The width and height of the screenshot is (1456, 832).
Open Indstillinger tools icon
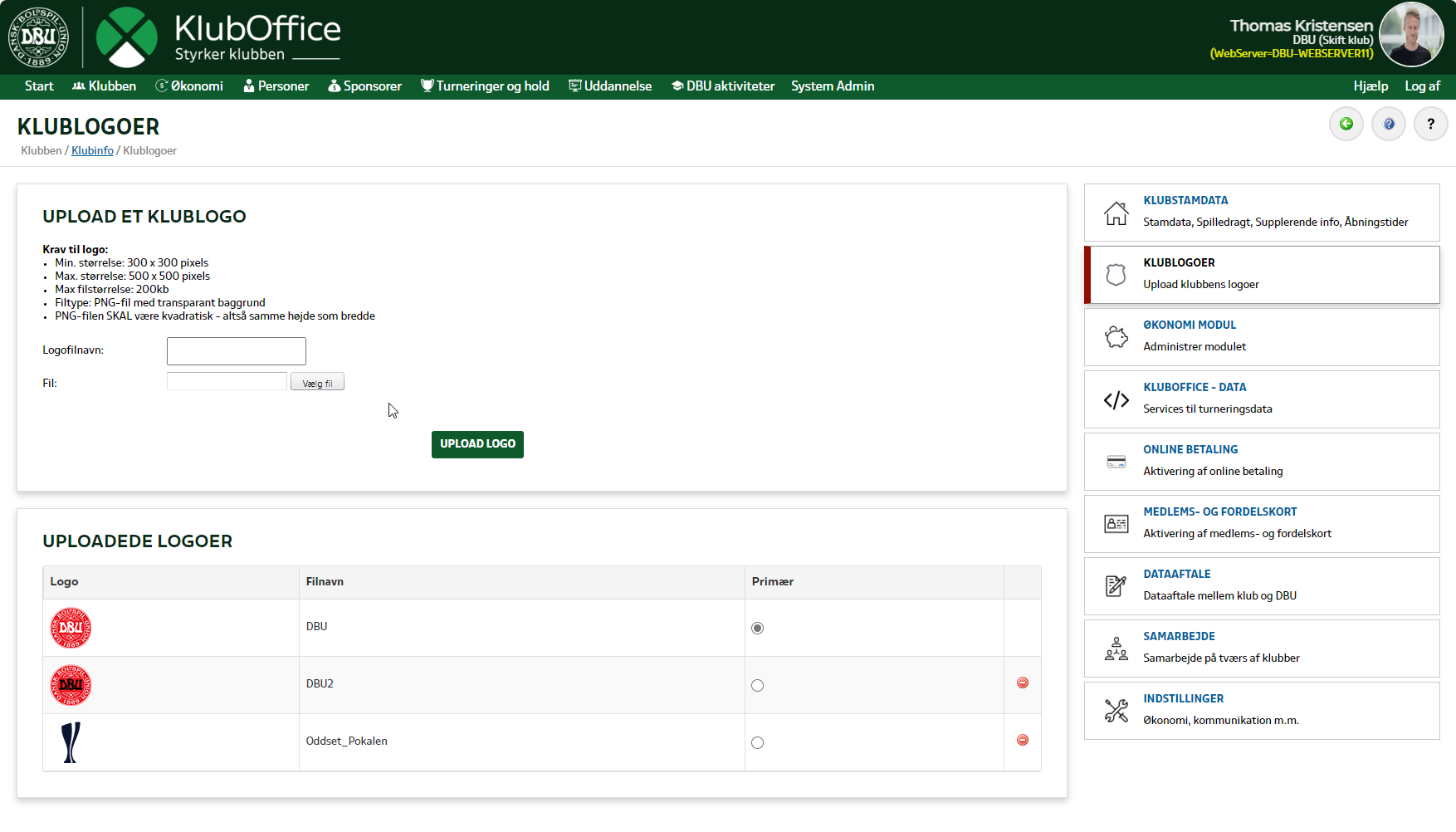coord(1116,711)
